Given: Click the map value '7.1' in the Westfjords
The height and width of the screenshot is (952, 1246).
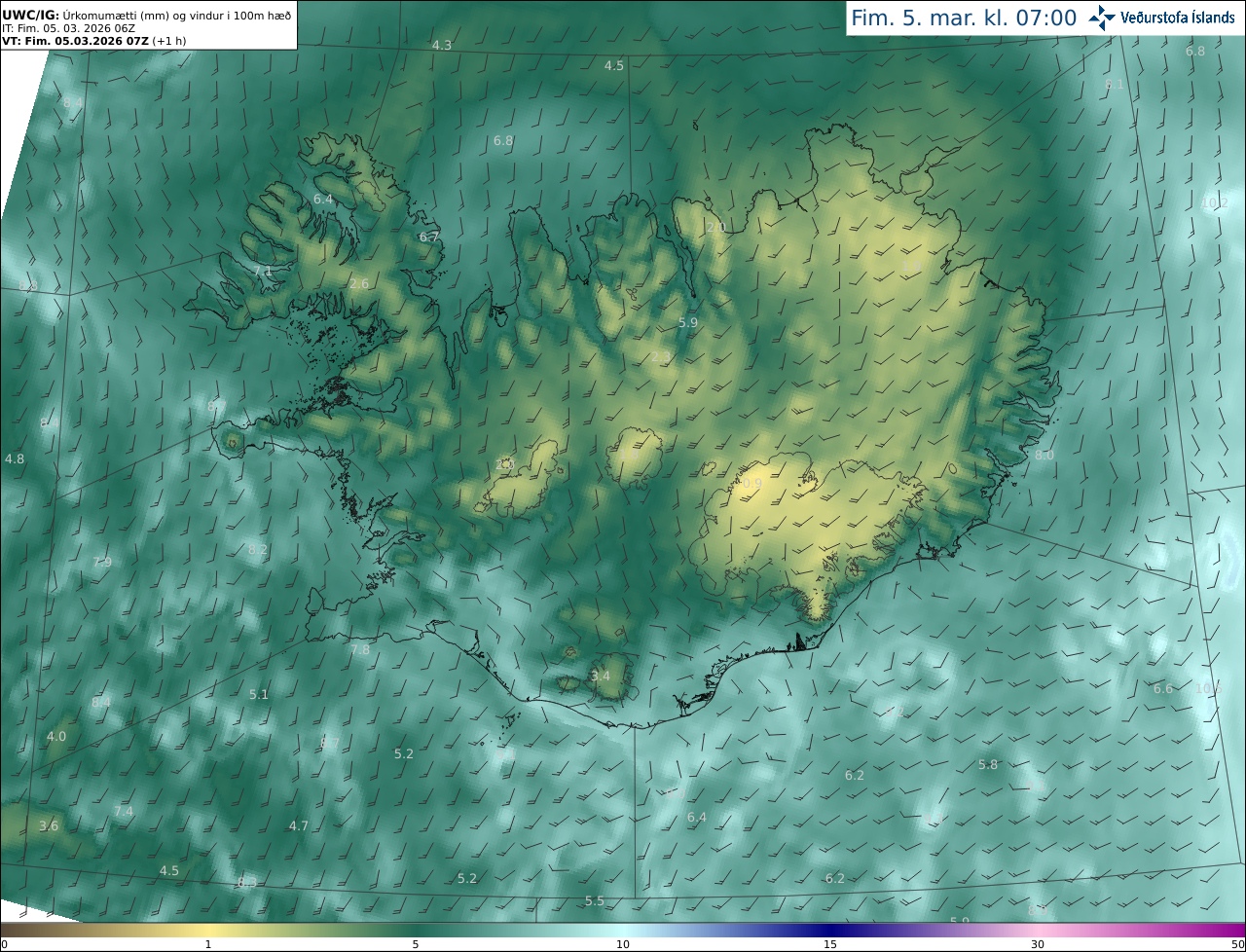Looking at the screenshot, I should 262,271.
